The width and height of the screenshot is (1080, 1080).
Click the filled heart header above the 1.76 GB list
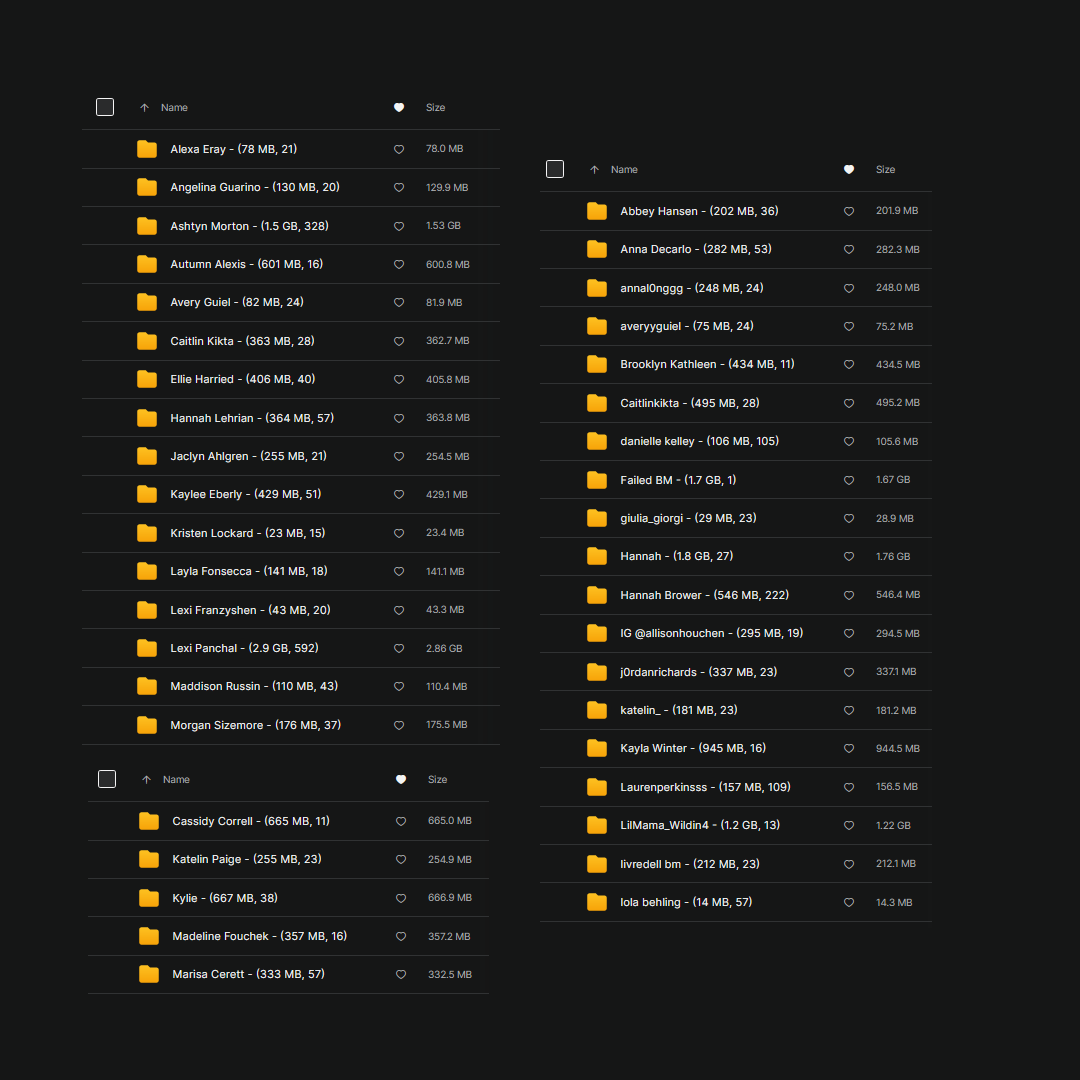tap(849, 170)
